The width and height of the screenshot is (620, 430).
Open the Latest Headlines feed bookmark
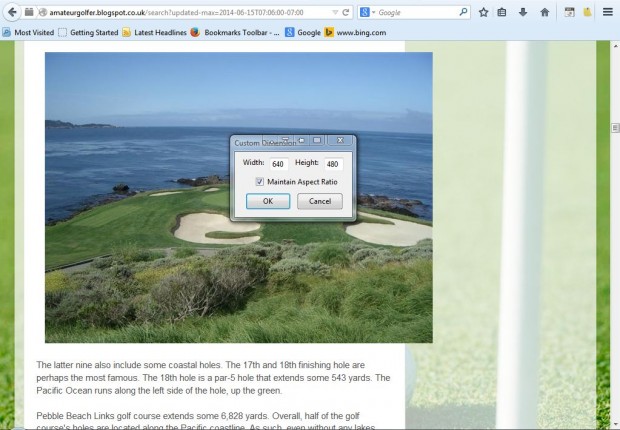tap(154, 33)
